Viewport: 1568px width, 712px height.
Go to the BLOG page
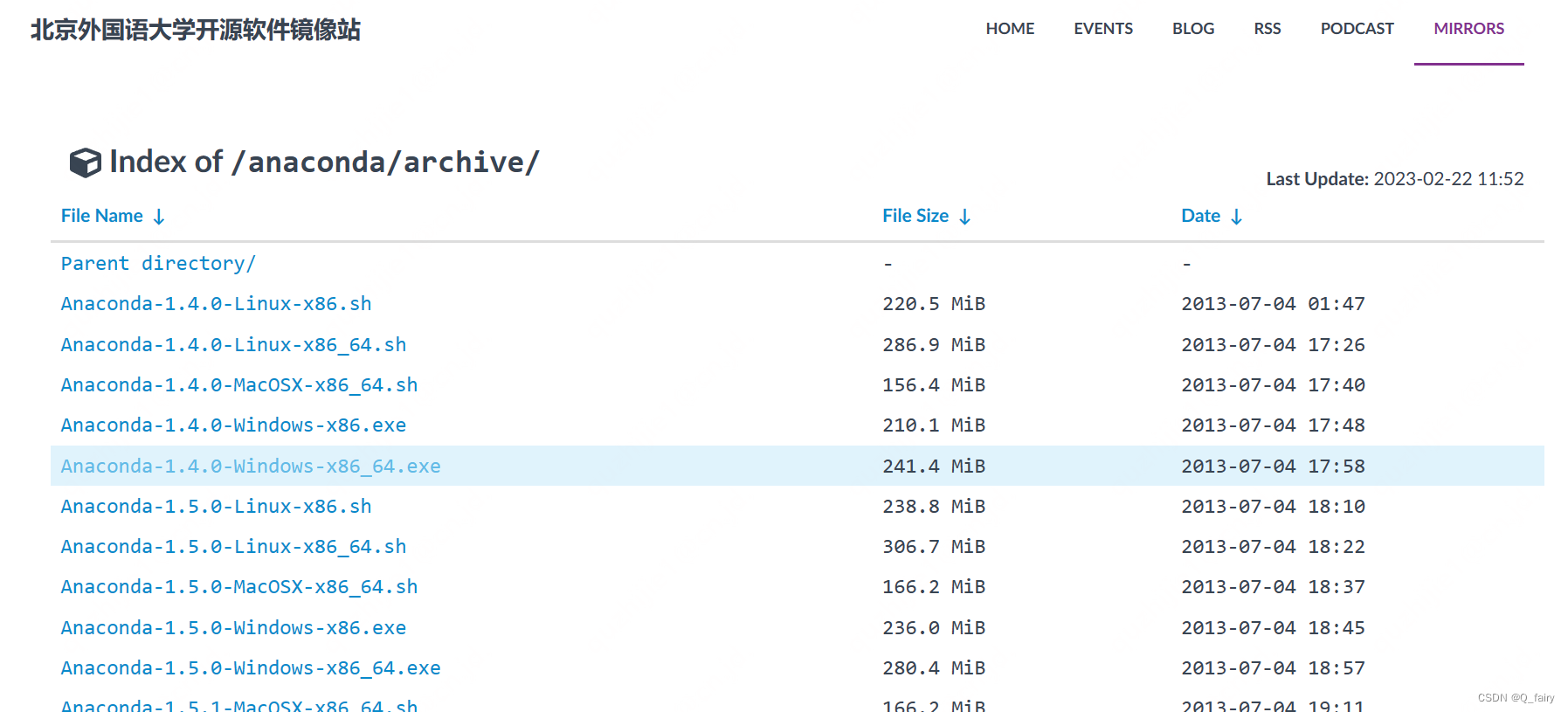pyautogui.click(x=1193, y=29)
